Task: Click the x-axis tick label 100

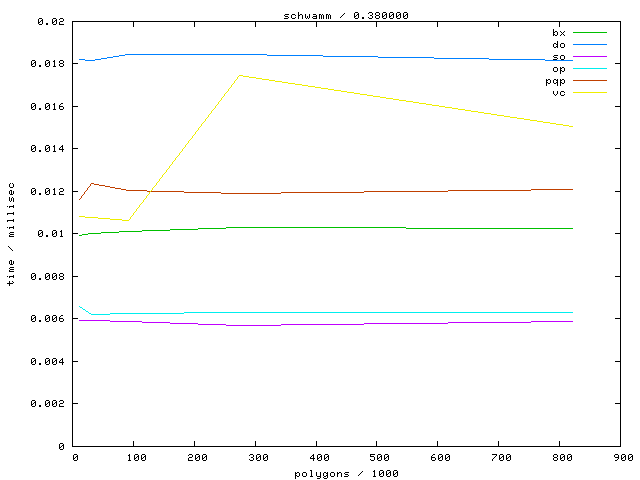Action: click(134, 458)
